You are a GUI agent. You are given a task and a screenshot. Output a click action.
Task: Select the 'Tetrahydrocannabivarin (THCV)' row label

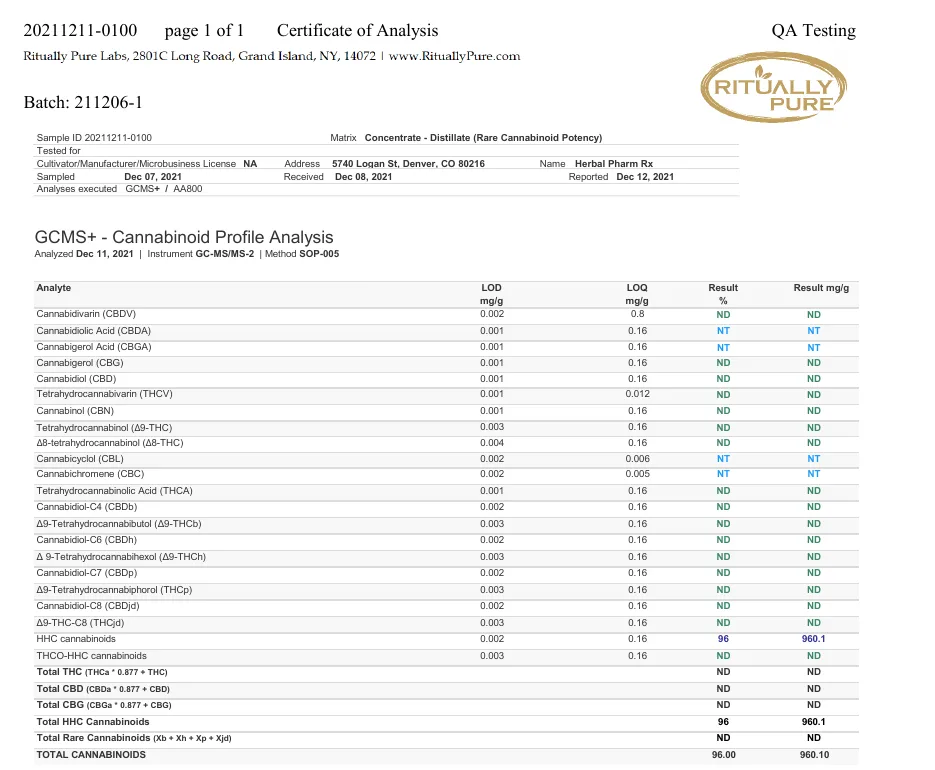[x=104, y=394]
